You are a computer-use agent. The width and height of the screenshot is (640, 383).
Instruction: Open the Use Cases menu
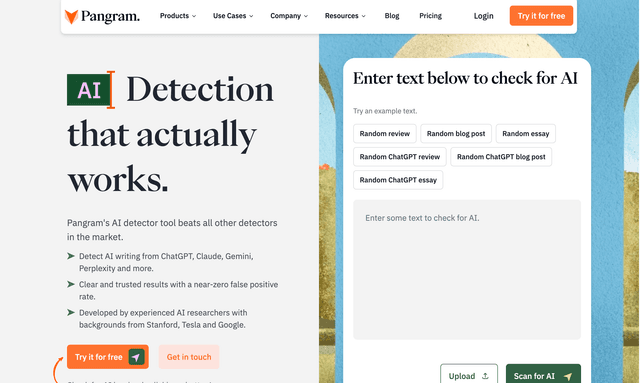coord(233,16)
